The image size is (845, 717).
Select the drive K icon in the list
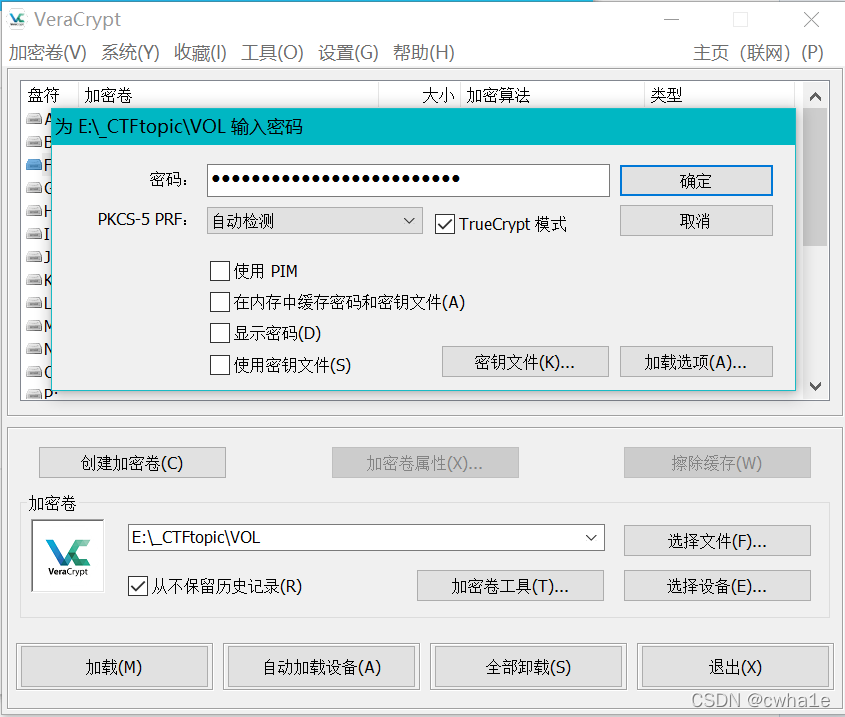pos(34,279)
